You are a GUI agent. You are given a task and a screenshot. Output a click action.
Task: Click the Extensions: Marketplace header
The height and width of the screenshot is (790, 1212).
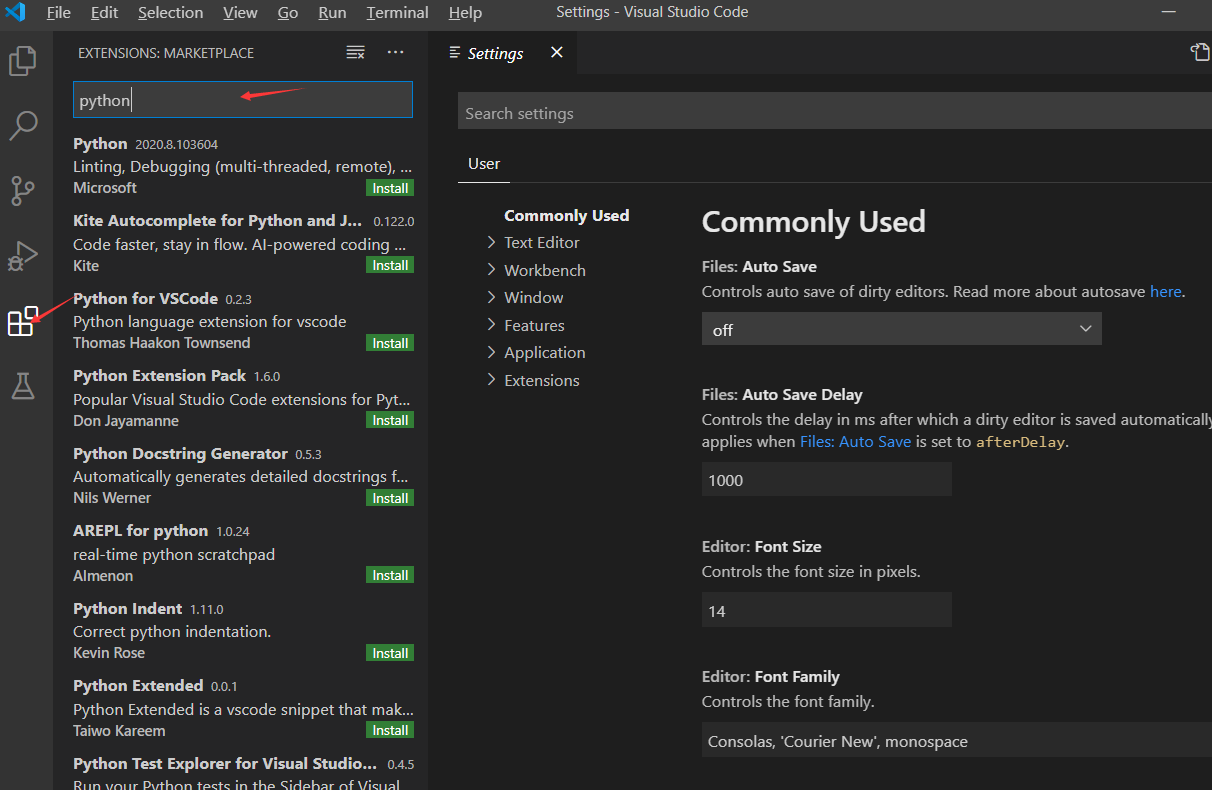click(x=166, y=53)
